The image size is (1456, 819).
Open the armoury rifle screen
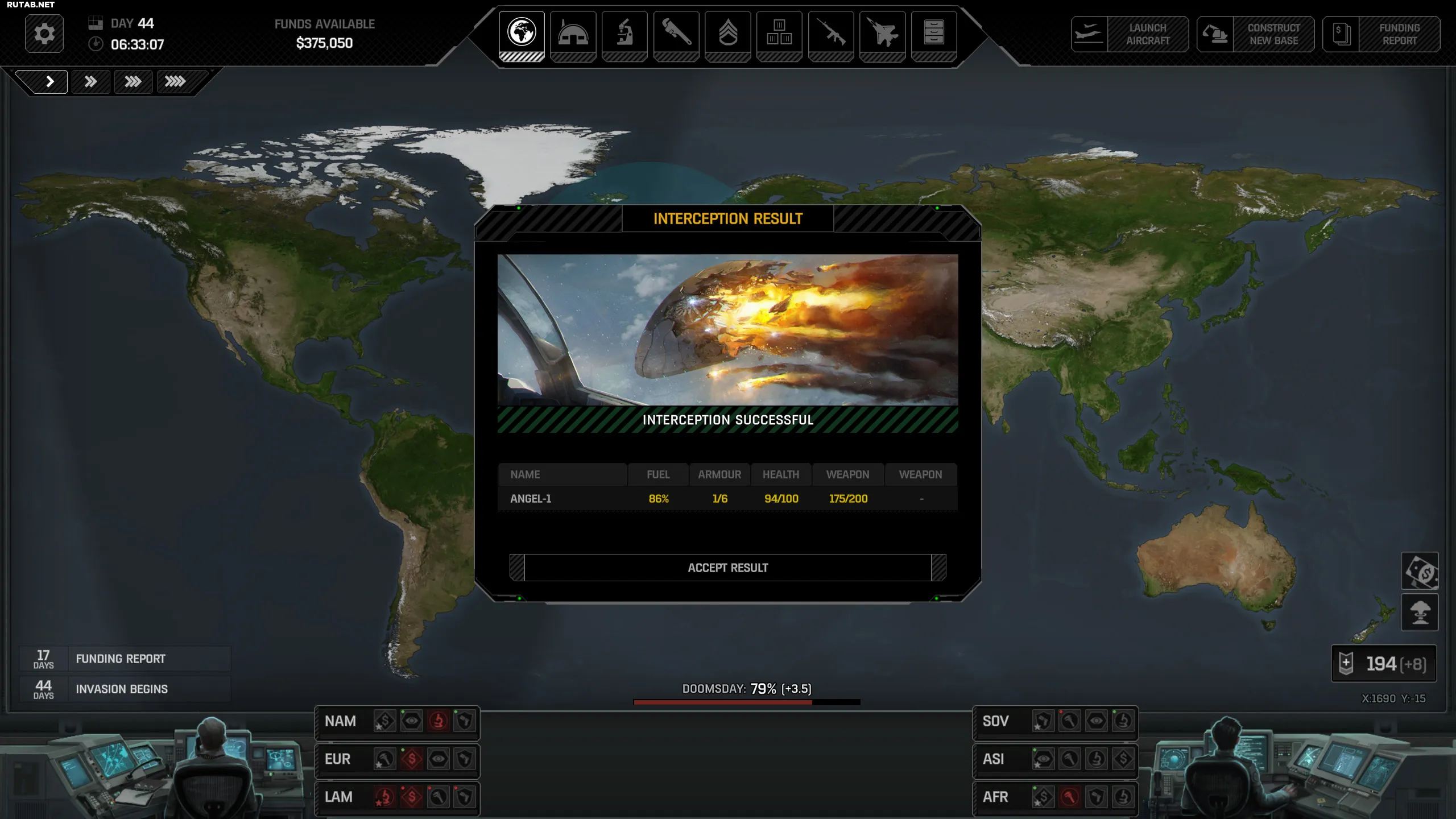830,34
